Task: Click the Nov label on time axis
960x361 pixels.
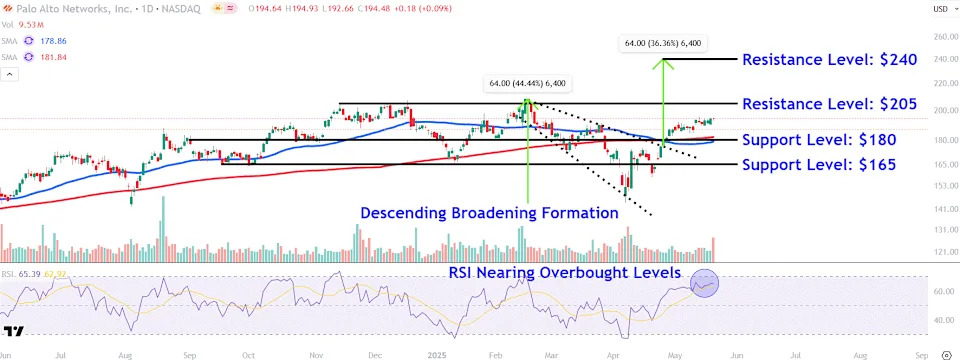Action: pos(316,355)
